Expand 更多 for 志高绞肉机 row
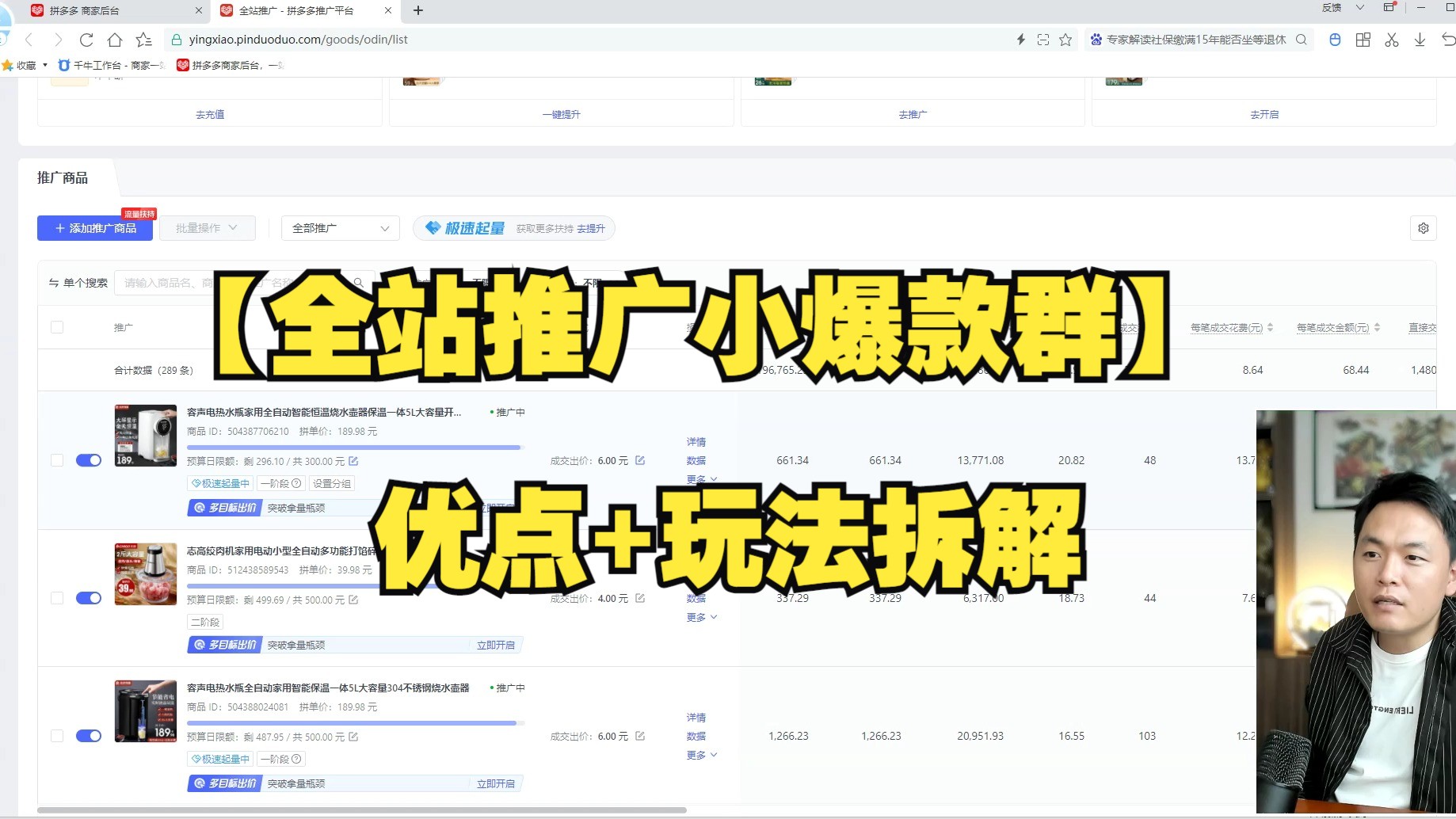The image size is (1456, 819). coord(702,617)
